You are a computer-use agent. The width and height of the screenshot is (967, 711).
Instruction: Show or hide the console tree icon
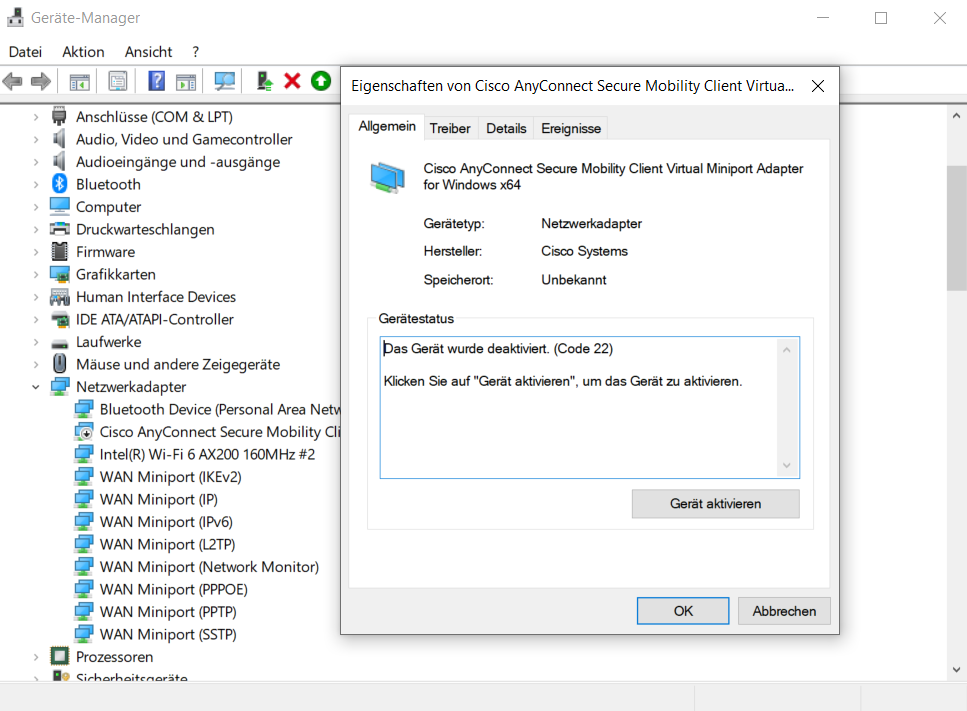[x=80, y=81]
